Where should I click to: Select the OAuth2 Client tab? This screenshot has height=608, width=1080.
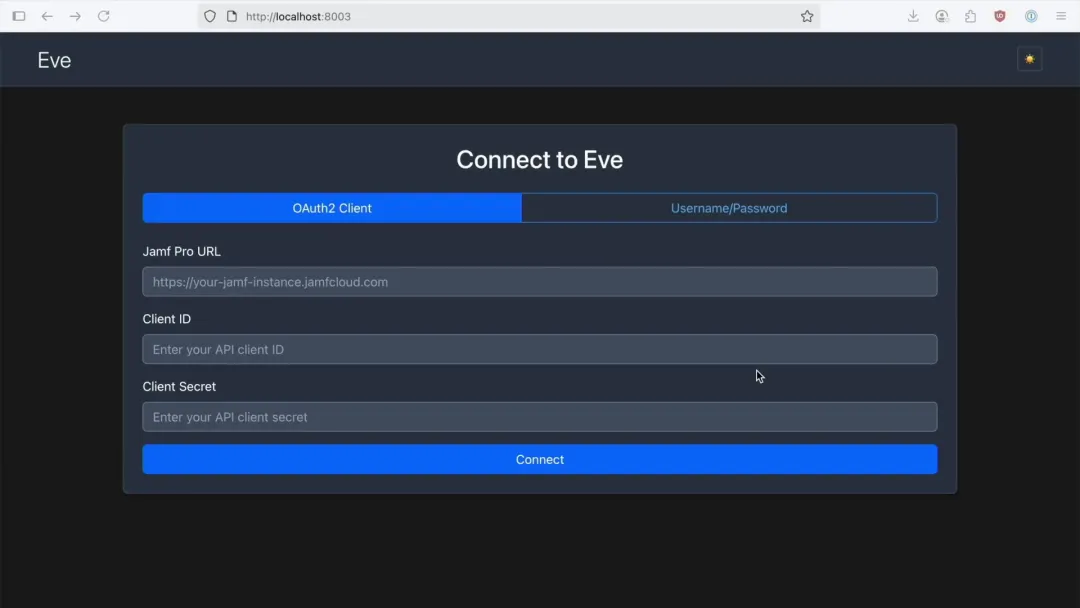[332, 208]
